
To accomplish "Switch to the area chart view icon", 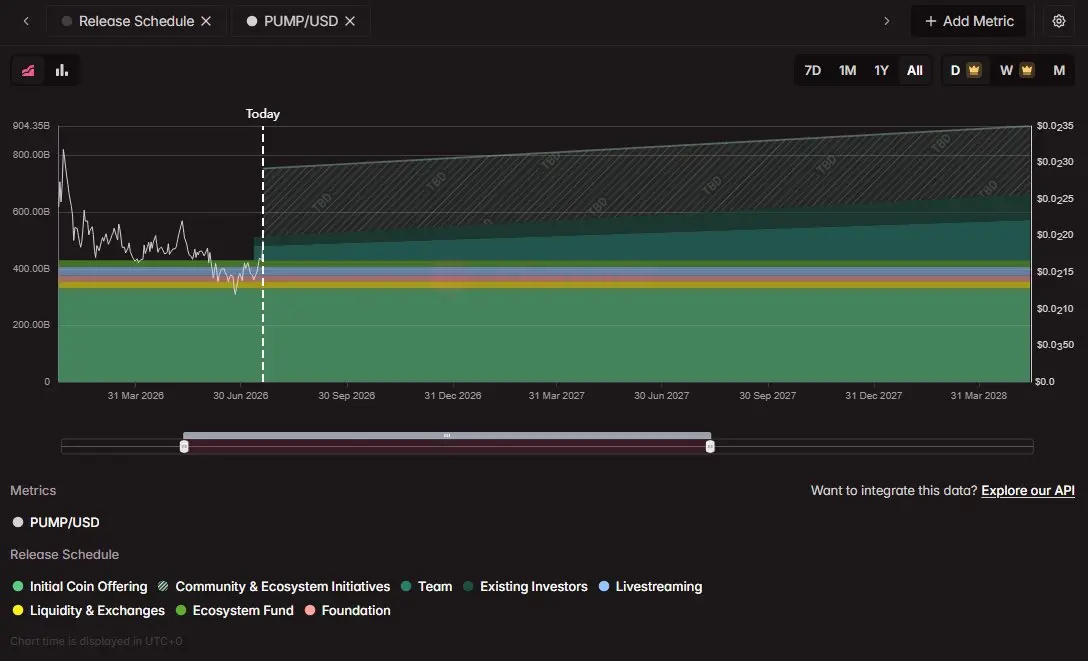I will point(28,70).
